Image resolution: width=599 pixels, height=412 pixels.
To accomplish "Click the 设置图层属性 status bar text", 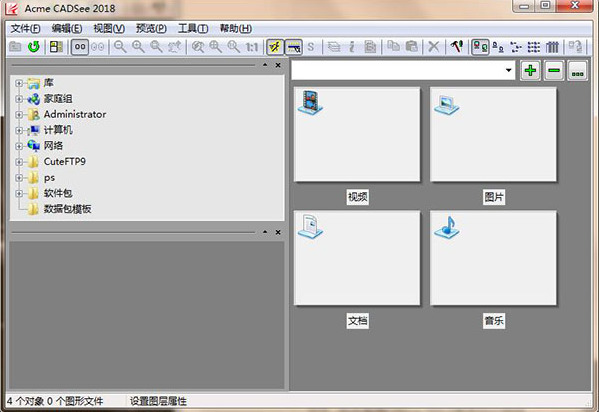I will (x=158, y=401).
